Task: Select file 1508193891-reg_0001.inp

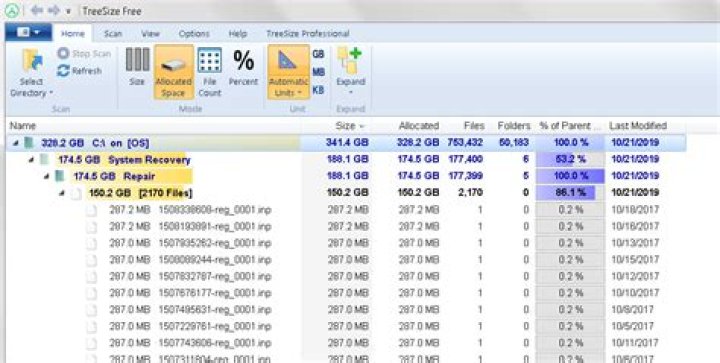Action: [x=215, y=226]
